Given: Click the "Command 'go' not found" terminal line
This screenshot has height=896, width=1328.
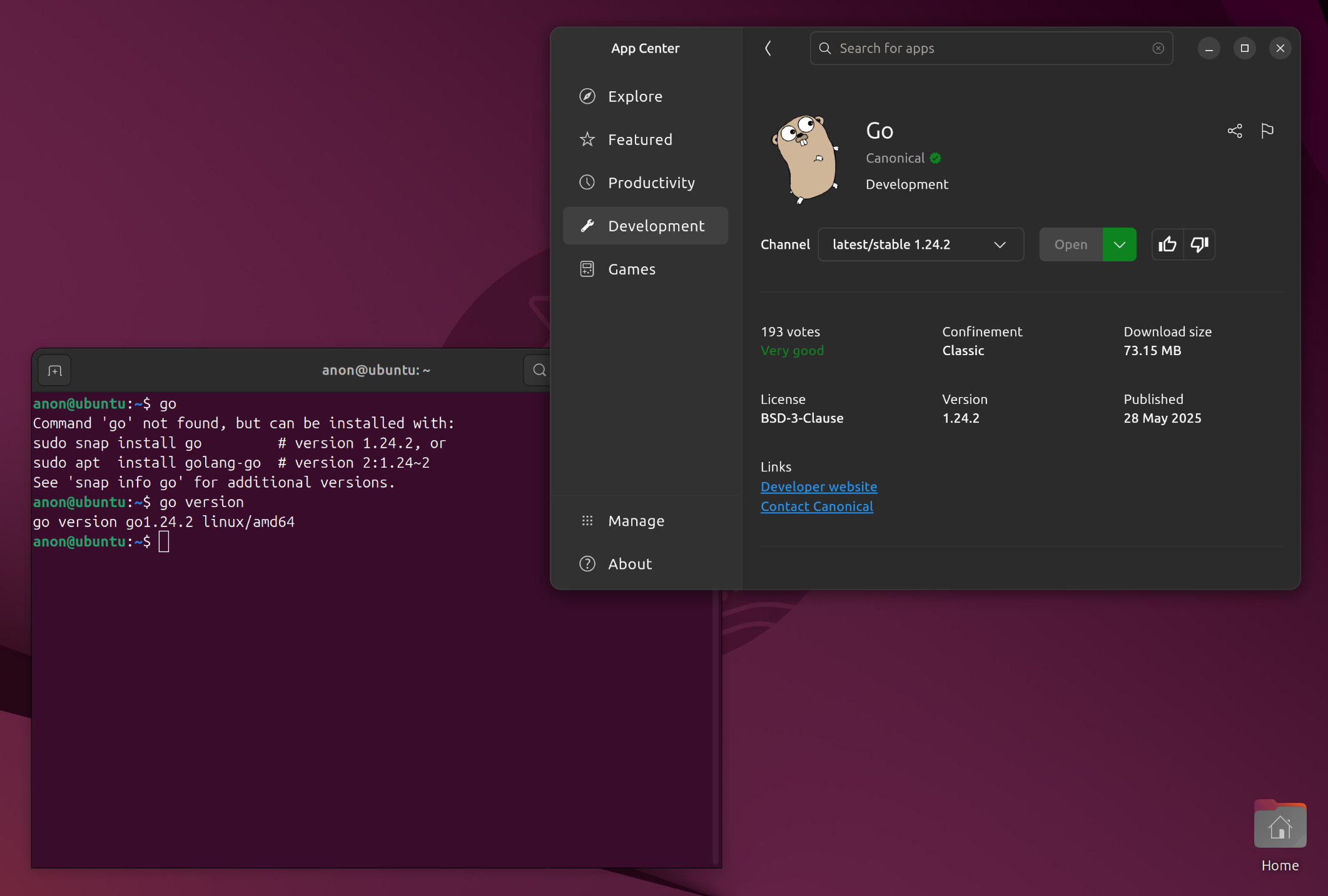Looking at the screenshot, I should point(244,423).
